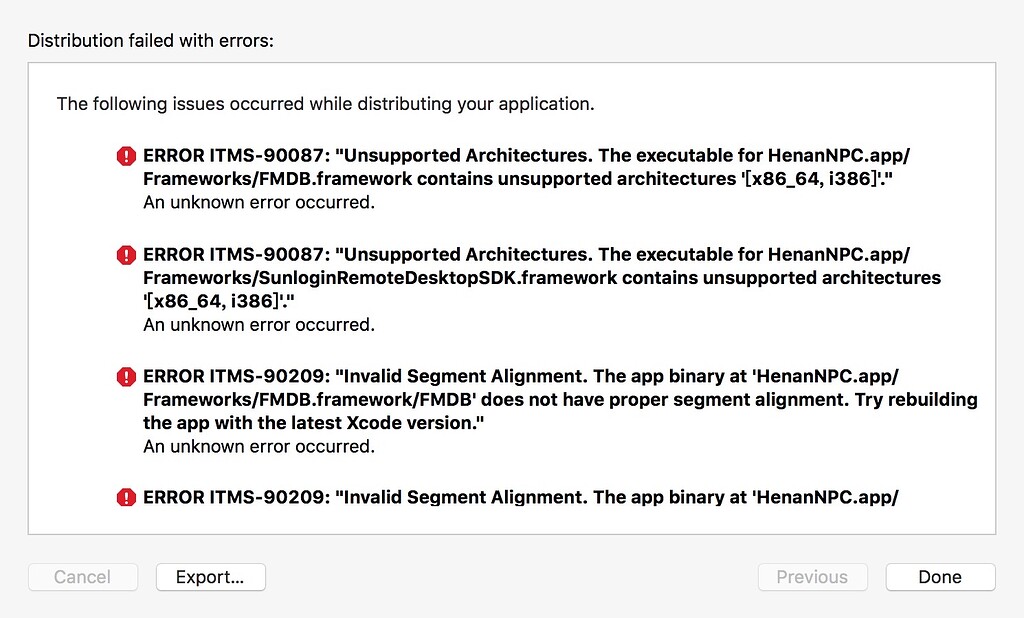Click the Export... button
1024x618 pixels.
pyautogui.click(x=210, y=577)
